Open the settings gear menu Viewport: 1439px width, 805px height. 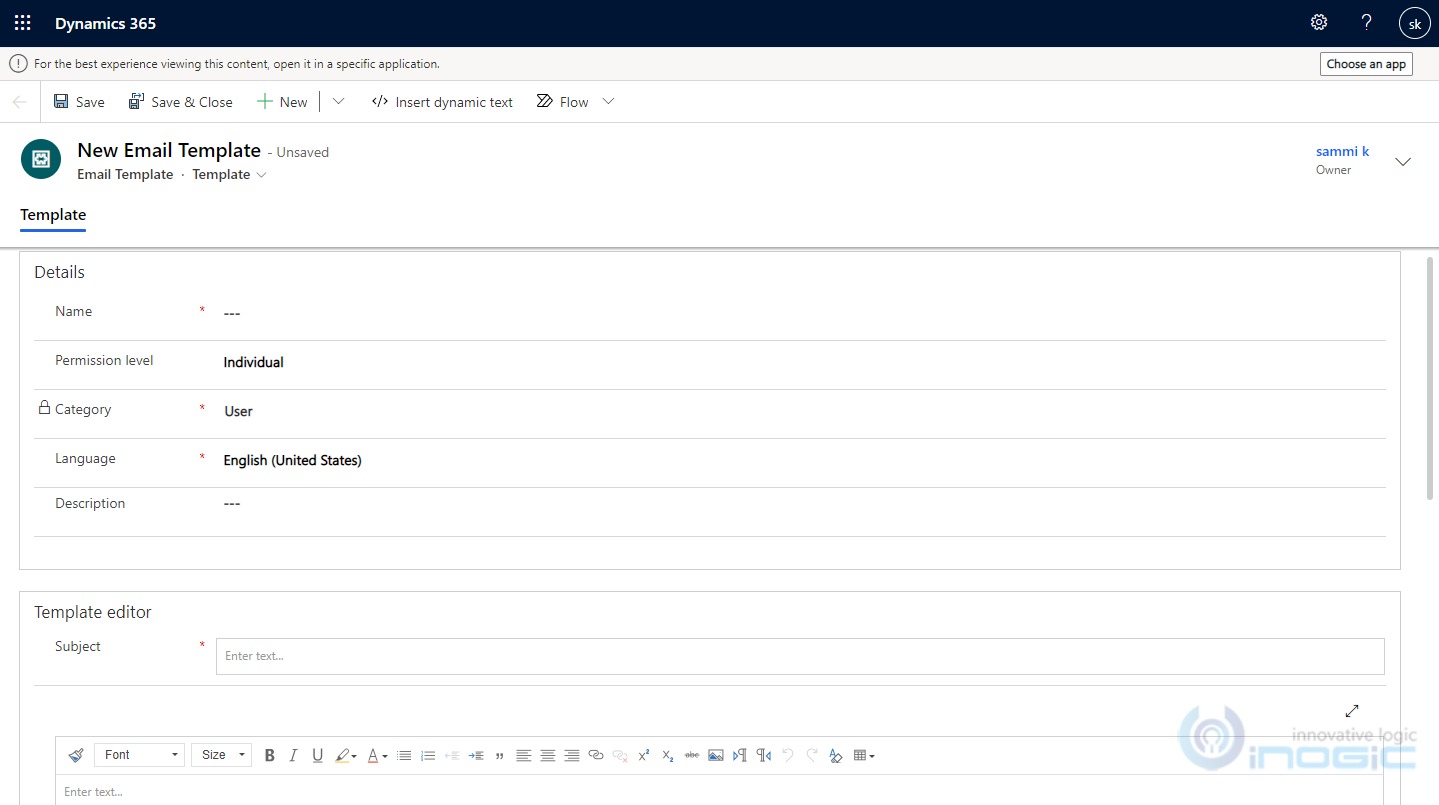click(1319, 23)
